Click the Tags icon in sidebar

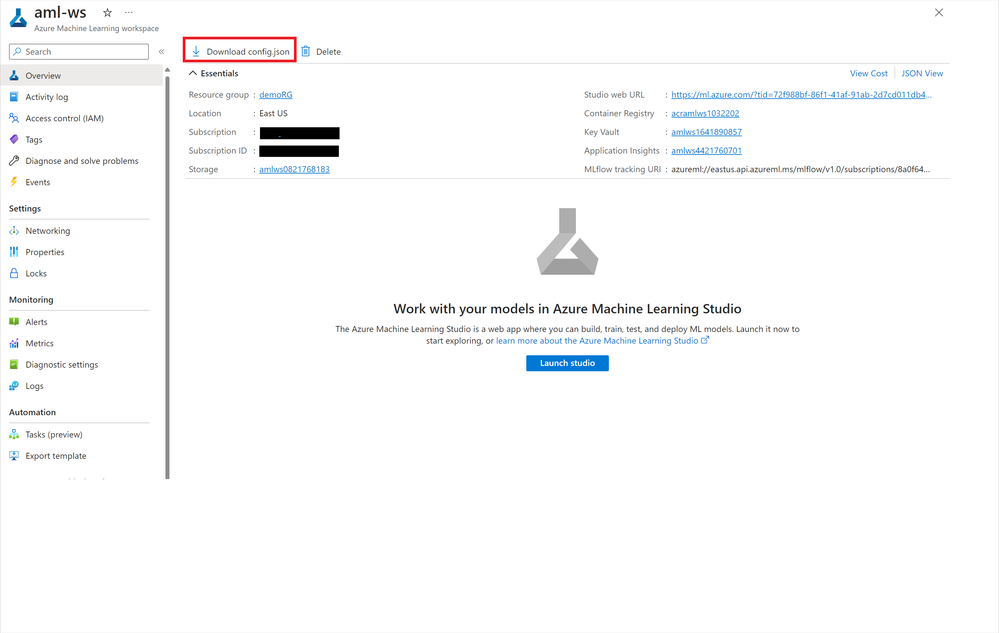point(14,139)
